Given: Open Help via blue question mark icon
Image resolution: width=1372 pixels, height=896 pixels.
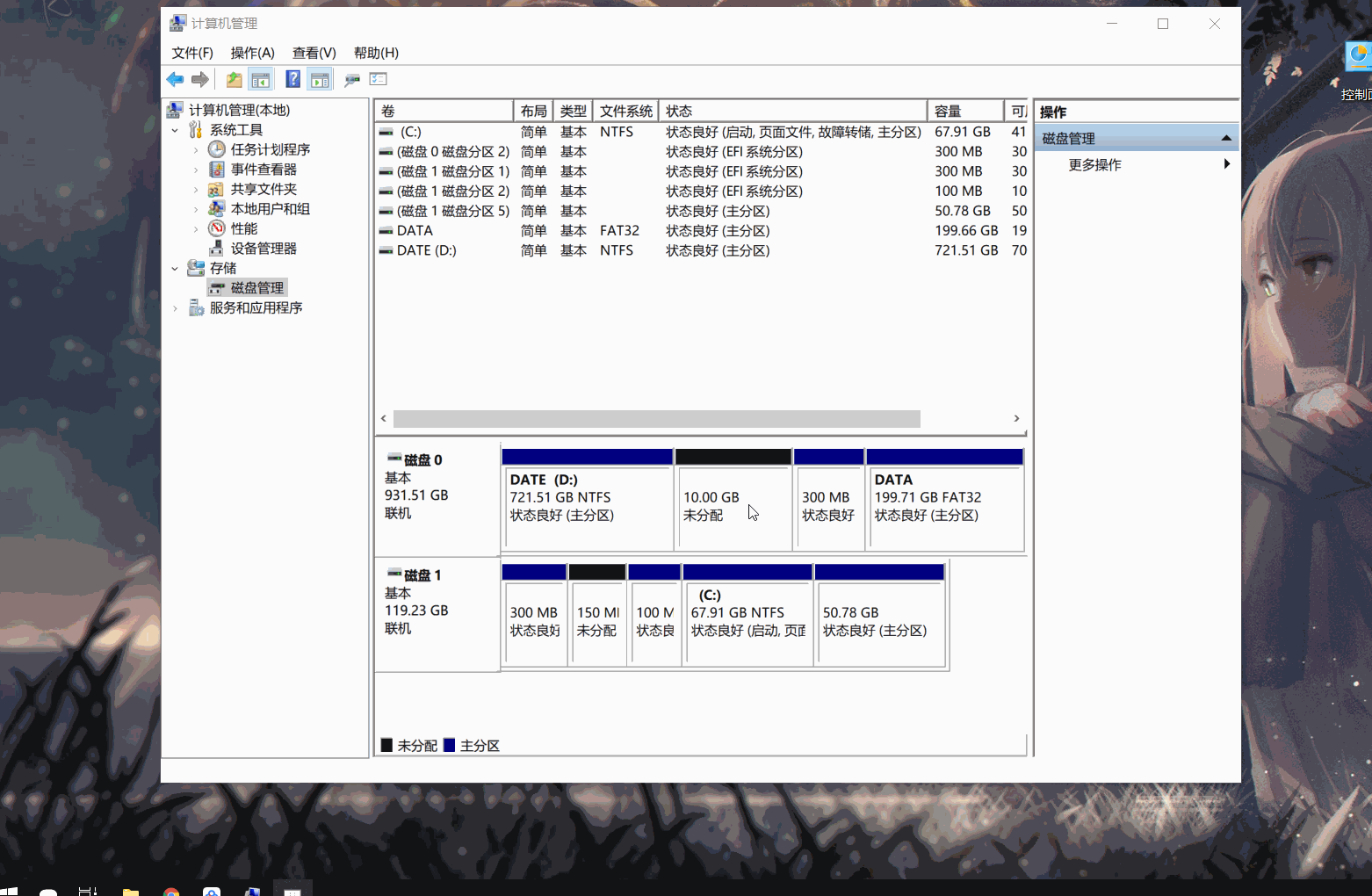Looking at the screenshot, I should [292, 80].
